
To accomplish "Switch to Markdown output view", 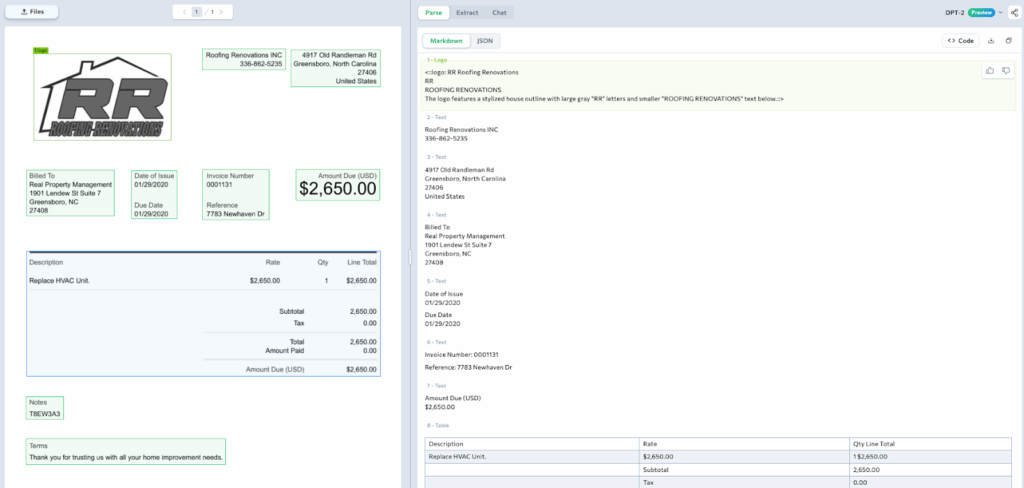I will click(446, 41).
